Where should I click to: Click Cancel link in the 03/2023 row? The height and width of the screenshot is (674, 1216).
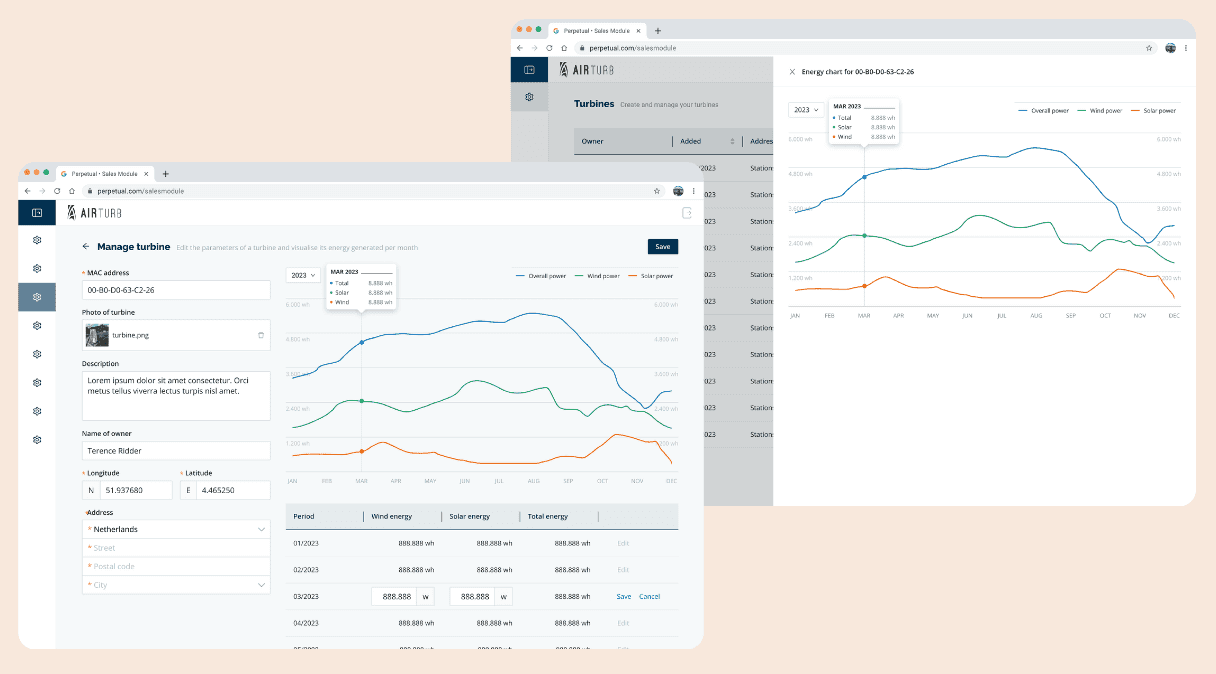[650, 597]
